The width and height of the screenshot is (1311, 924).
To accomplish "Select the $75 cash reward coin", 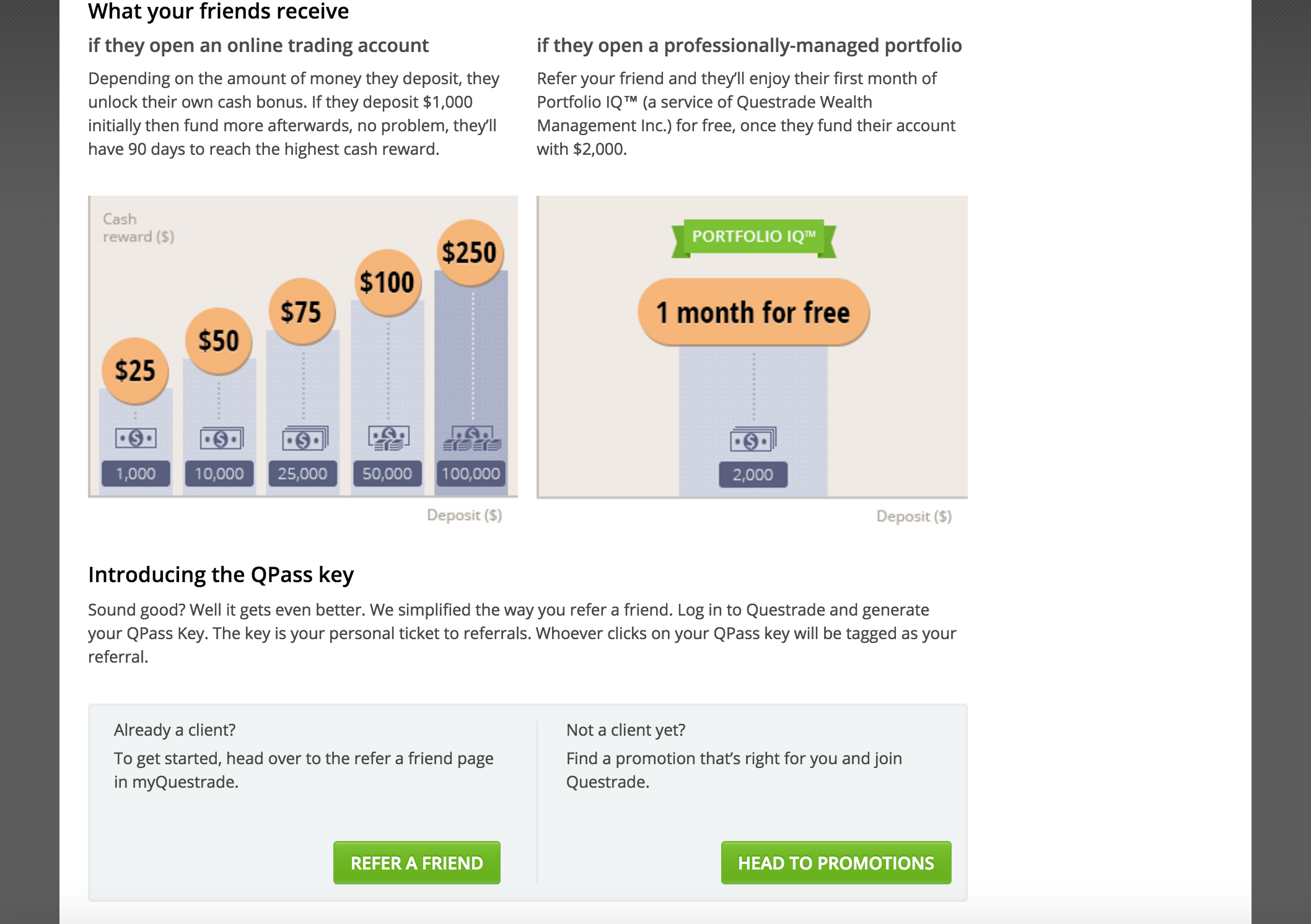I will 302,312.
